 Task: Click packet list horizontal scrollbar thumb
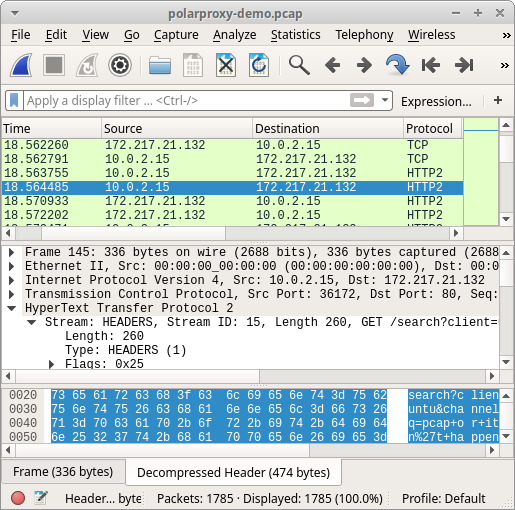point(134,233)
